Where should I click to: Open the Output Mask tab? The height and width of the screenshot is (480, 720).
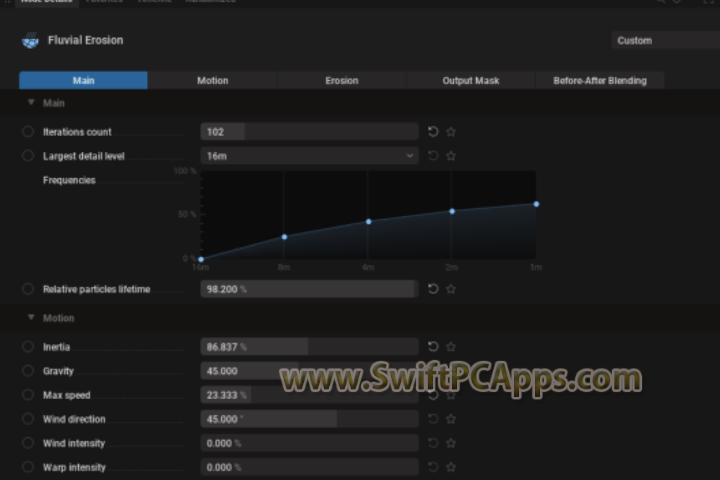click(x=471, y=80)
